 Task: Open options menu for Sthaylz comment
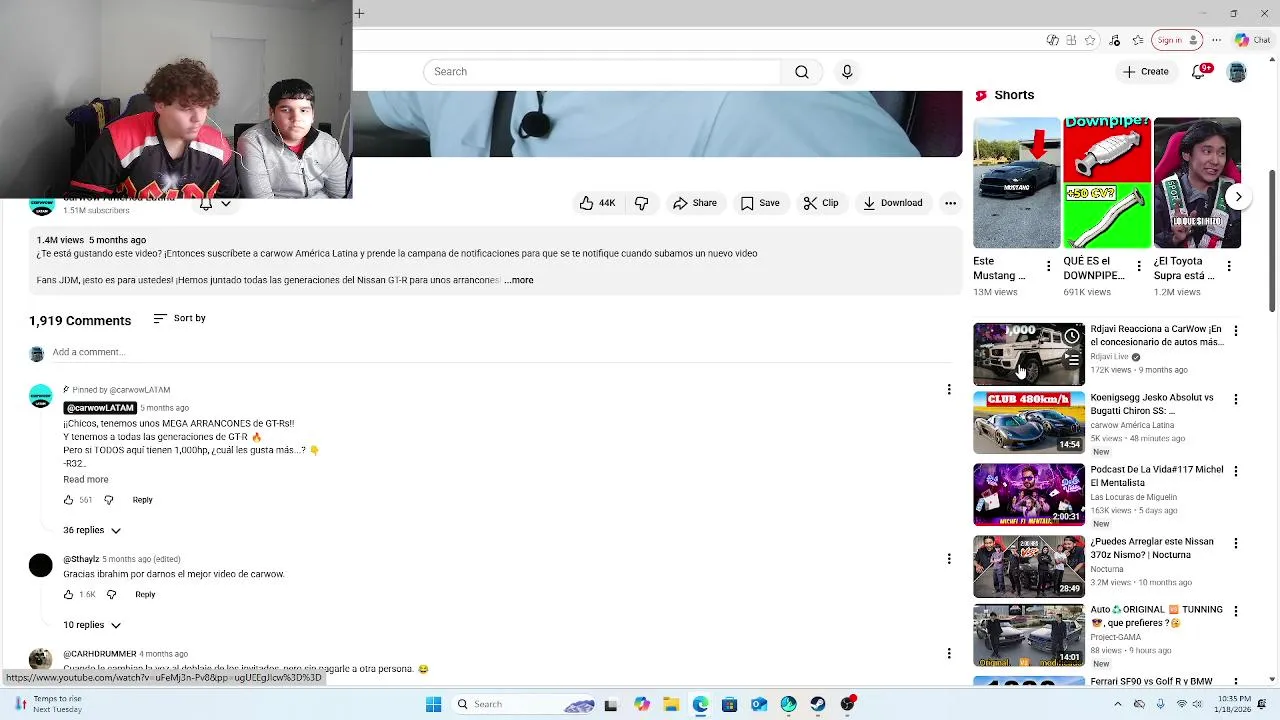coord(949,559)
